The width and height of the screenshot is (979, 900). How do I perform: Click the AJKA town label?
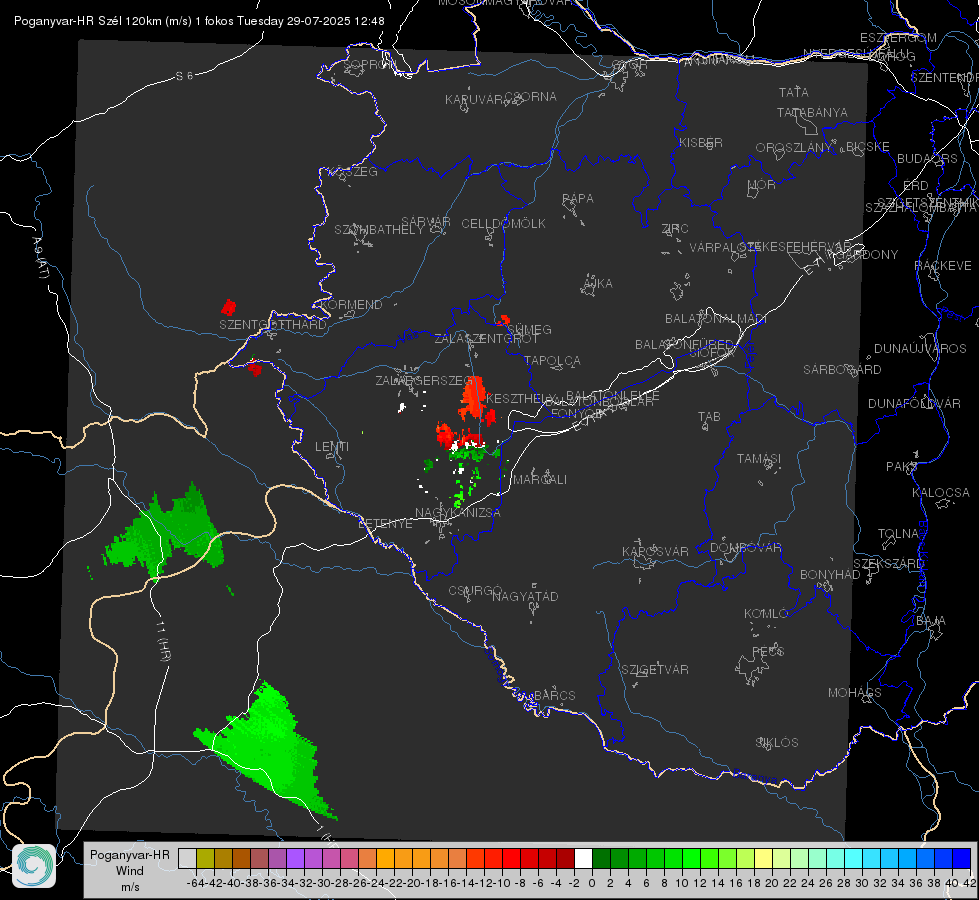pyautogui.click(x=598, y=284)
